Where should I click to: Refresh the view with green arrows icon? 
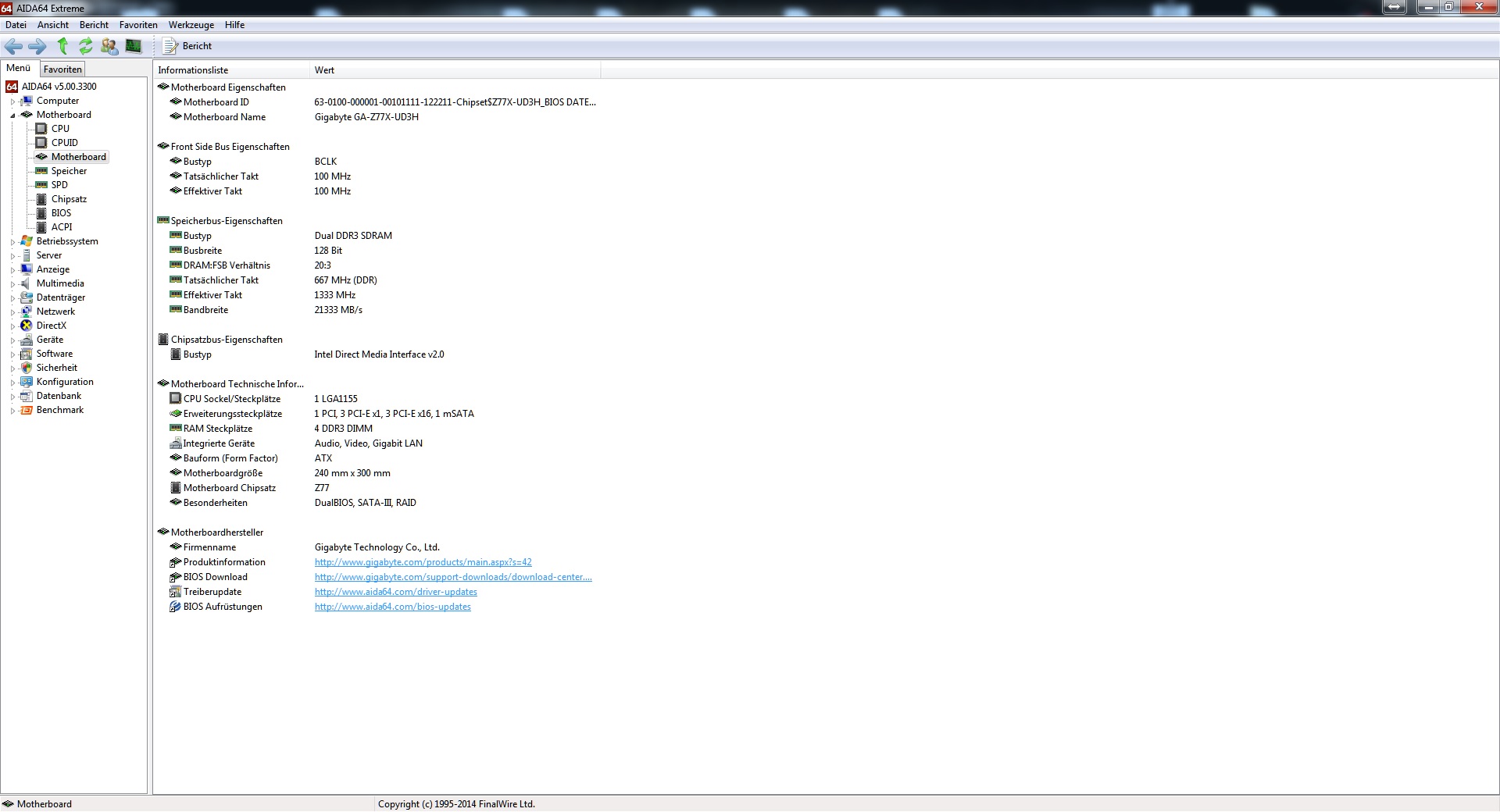(85, 46)
